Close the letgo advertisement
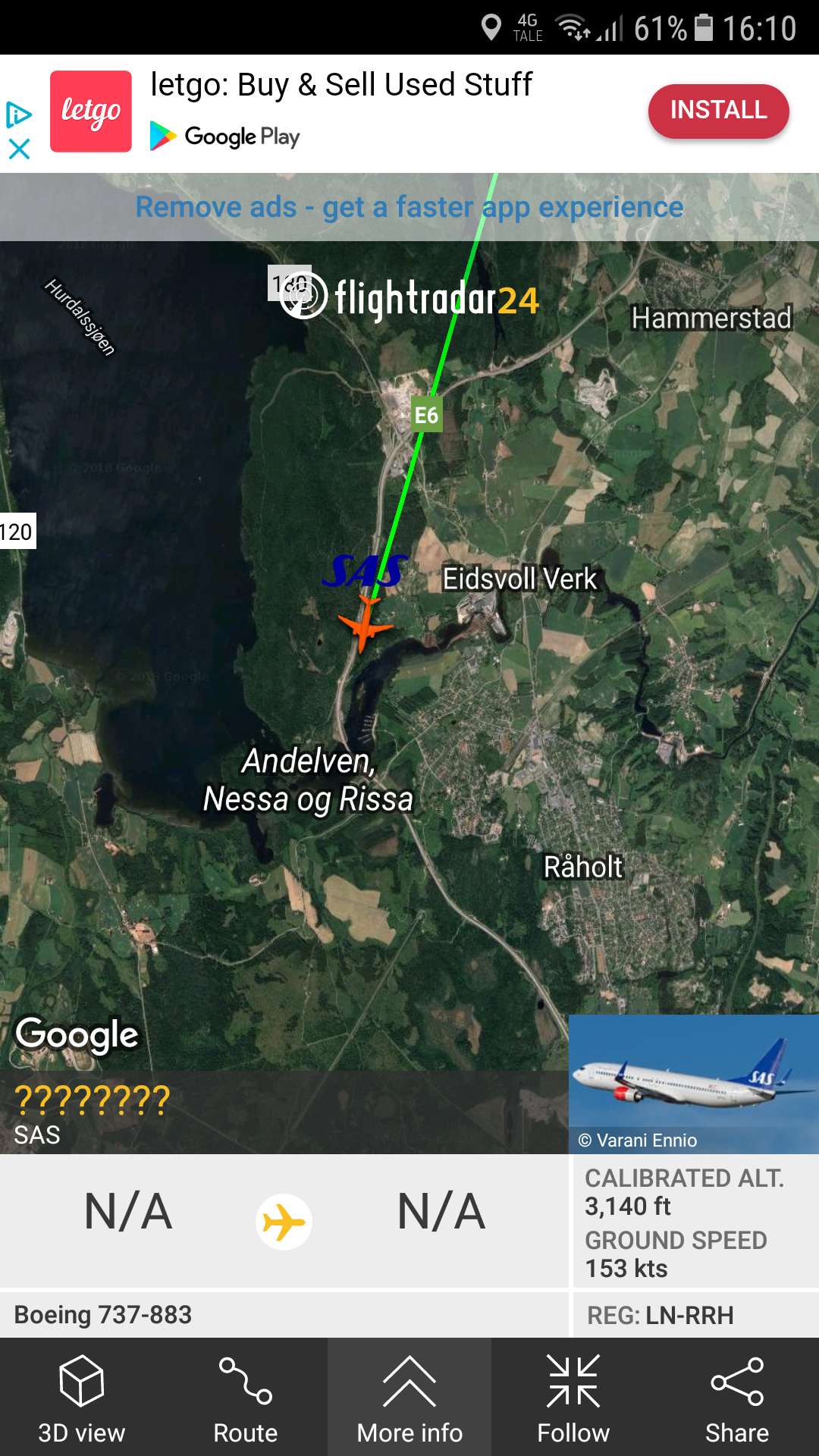The image size is (819, 1456). coord(19,149)
